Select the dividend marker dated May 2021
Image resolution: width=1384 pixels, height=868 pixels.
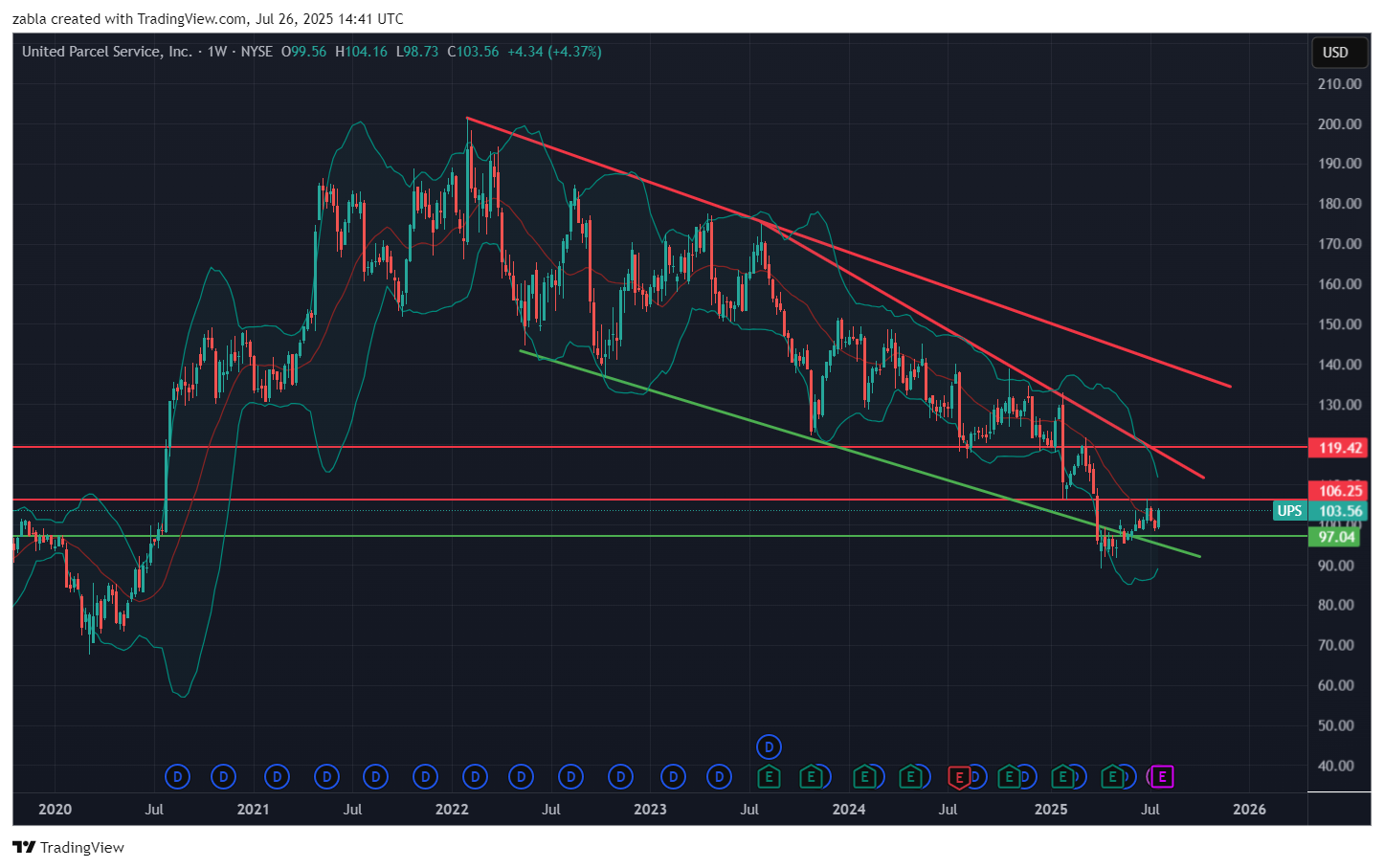pos(326,777)
